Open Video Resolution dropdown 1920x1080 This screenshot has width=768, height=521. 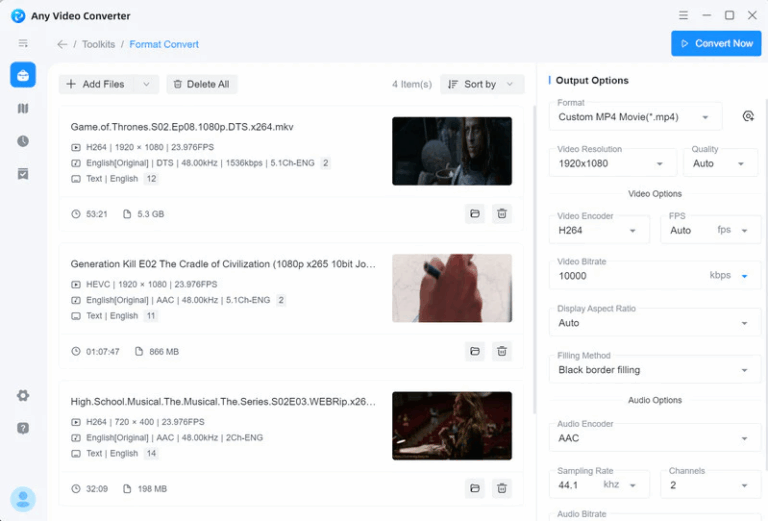(x=613, y=163)
